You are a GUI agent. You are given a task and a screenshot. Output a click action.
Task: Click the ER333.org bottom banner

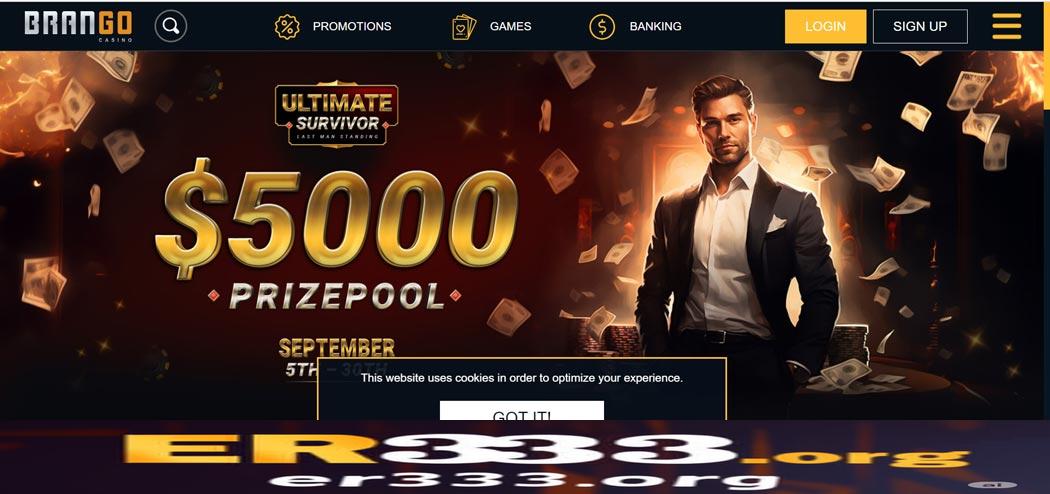[x=546, y=450]
